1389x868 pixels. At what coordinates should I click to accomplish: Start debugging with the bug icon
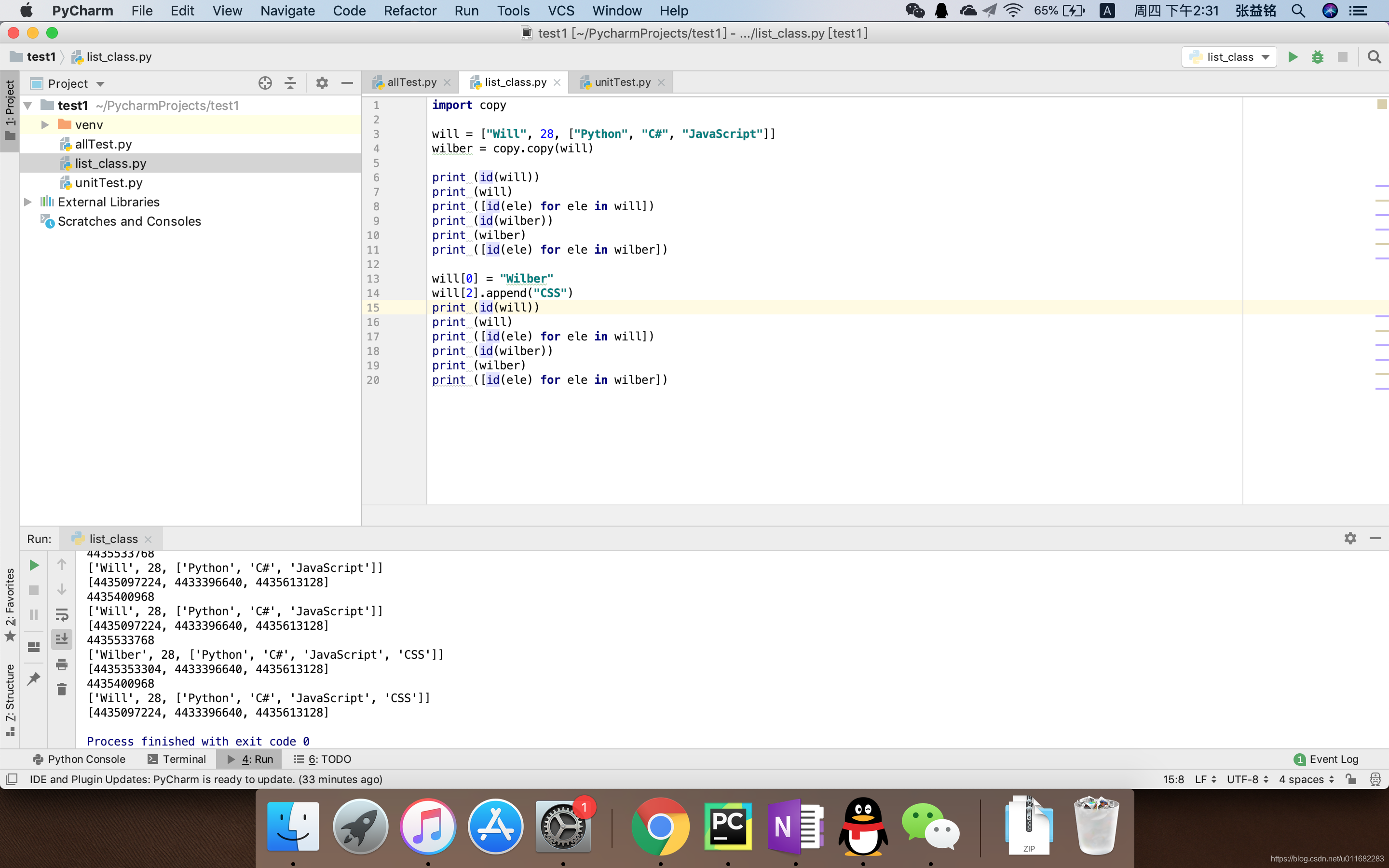click(1317, 57)
